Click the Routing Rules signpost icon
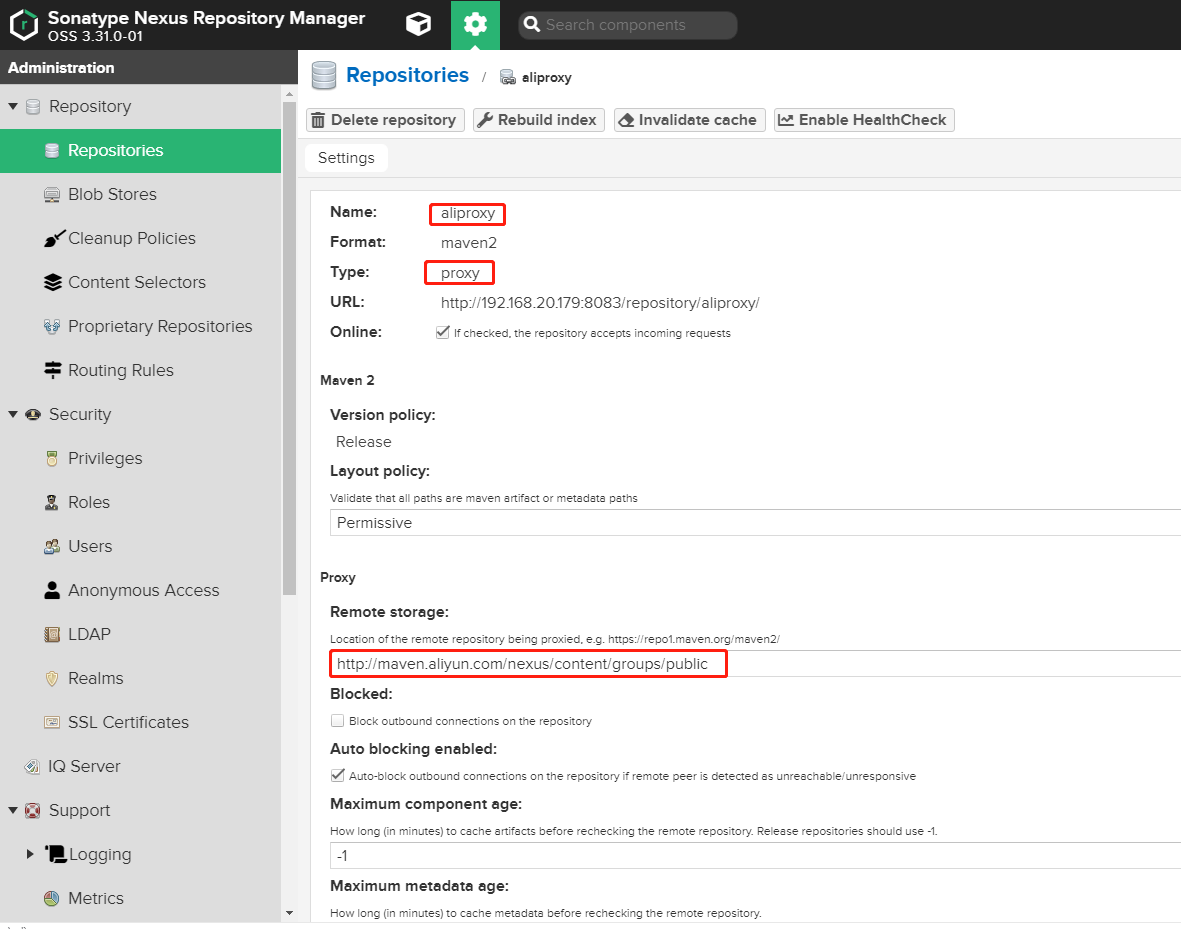 pyautogui.click(x=53, y=370)
